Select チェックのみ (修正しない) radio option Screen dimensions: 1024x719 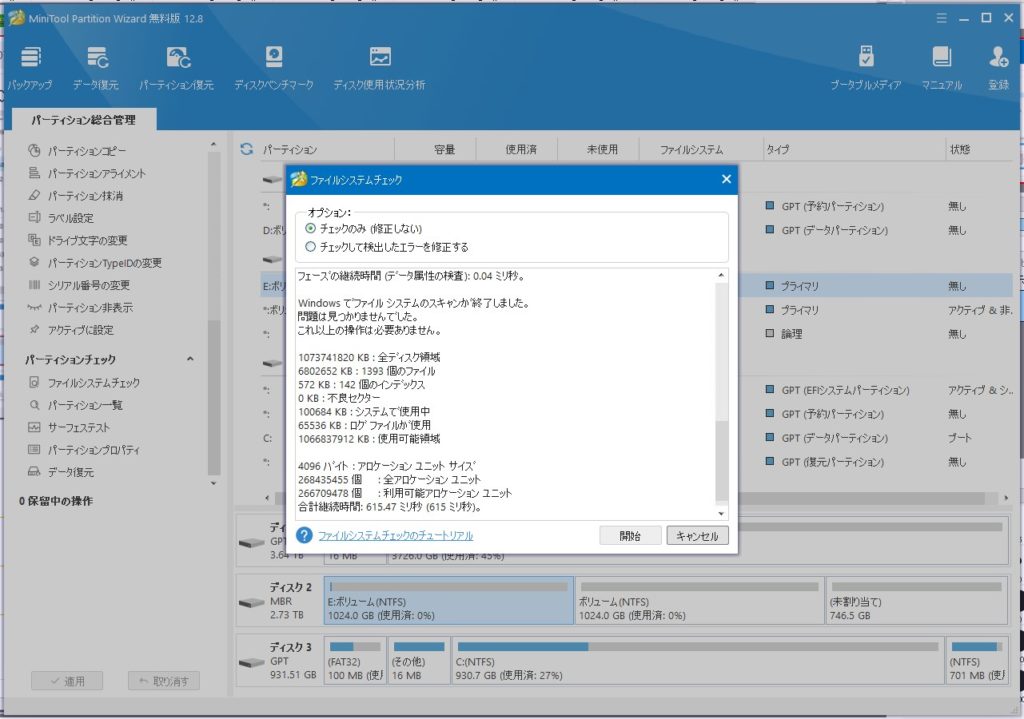pyautogui.click(x=311, y=228)
